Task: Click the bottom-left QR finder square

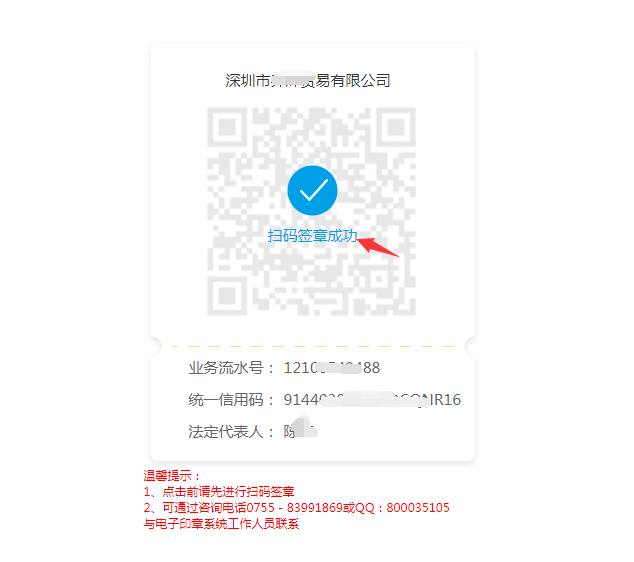Action: tap(227, 296)
